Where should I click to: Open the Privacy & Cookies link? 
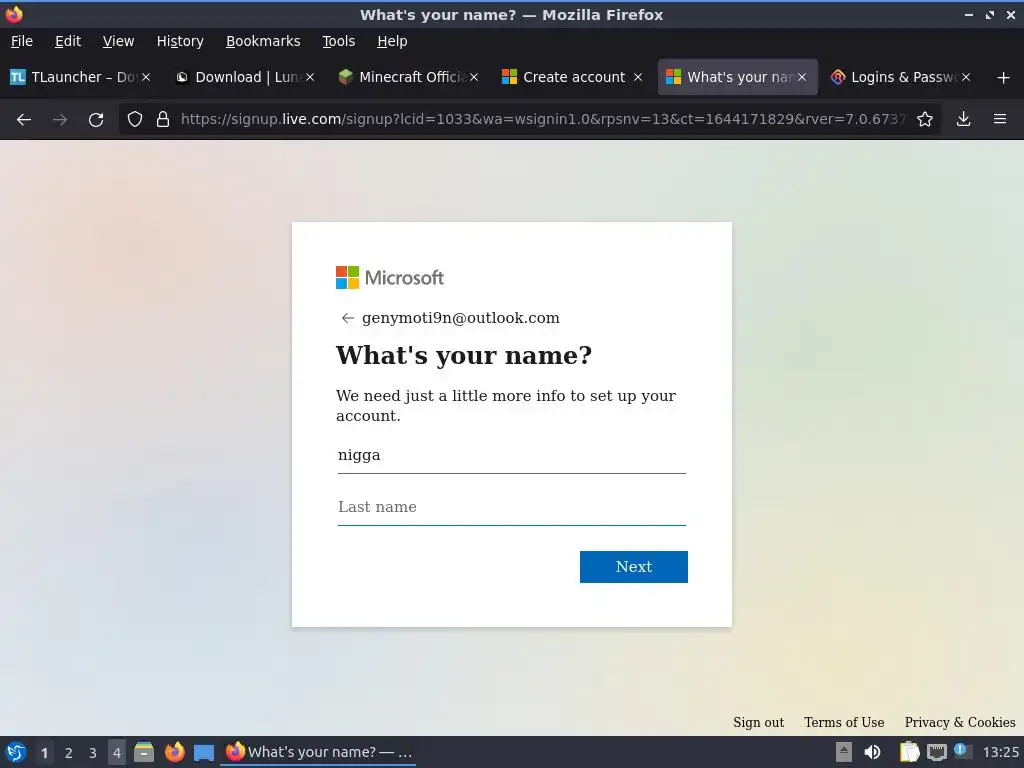click(959, 722)
